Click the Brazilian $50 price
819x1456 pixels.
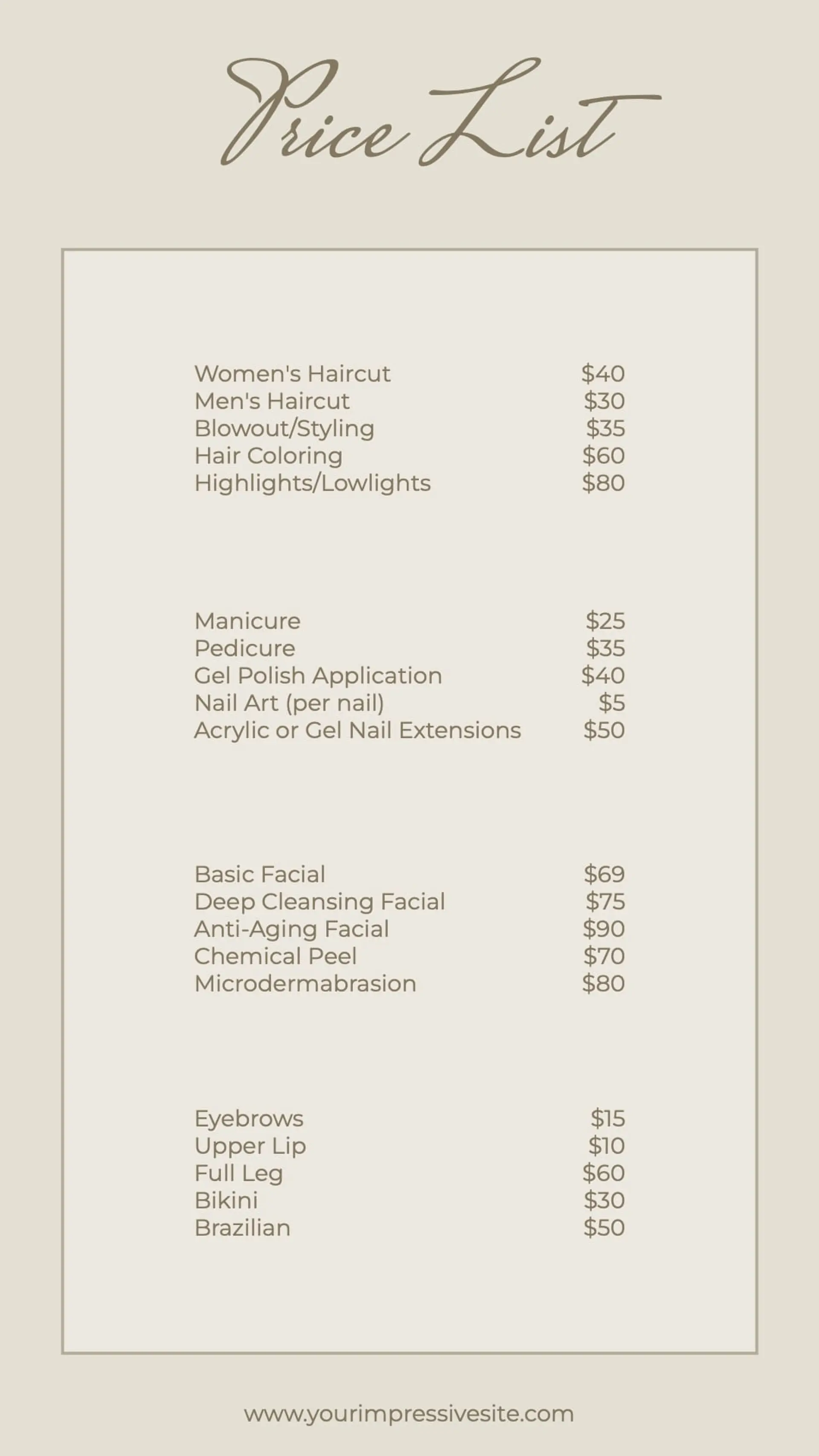pyautogui.click(x=604, y=1228)
